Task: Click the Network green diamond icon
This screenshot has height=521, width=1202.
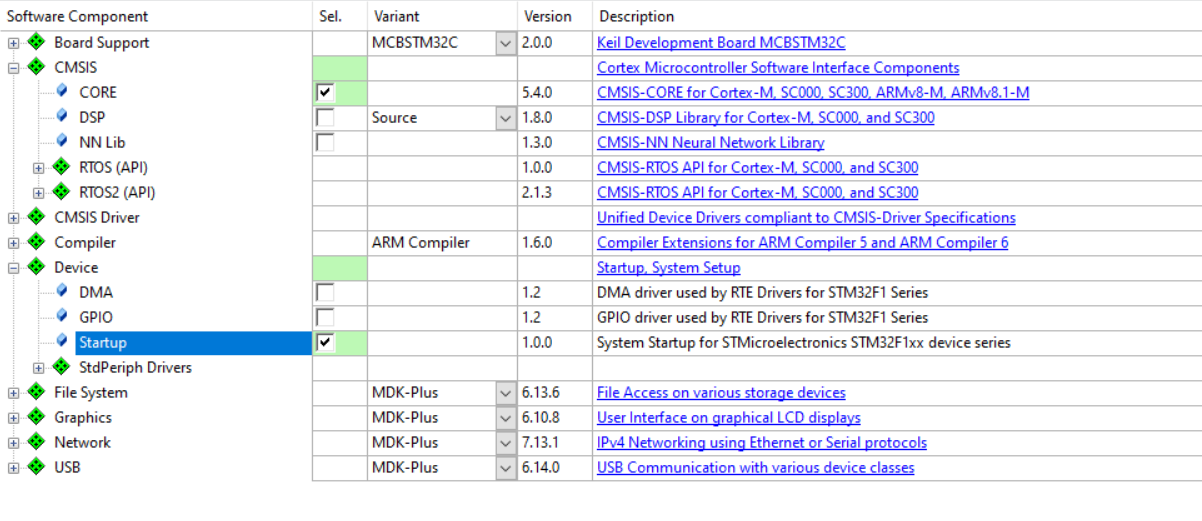Action: pos(36,442)
